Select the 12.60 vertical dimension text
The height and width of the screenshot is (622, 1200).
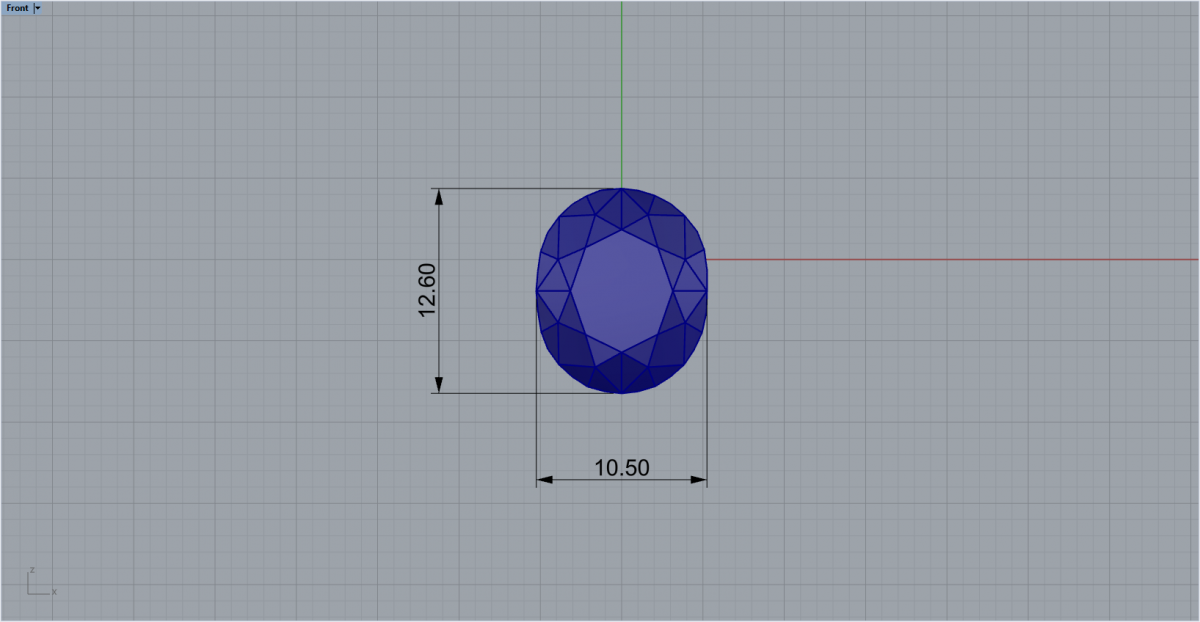427,290
